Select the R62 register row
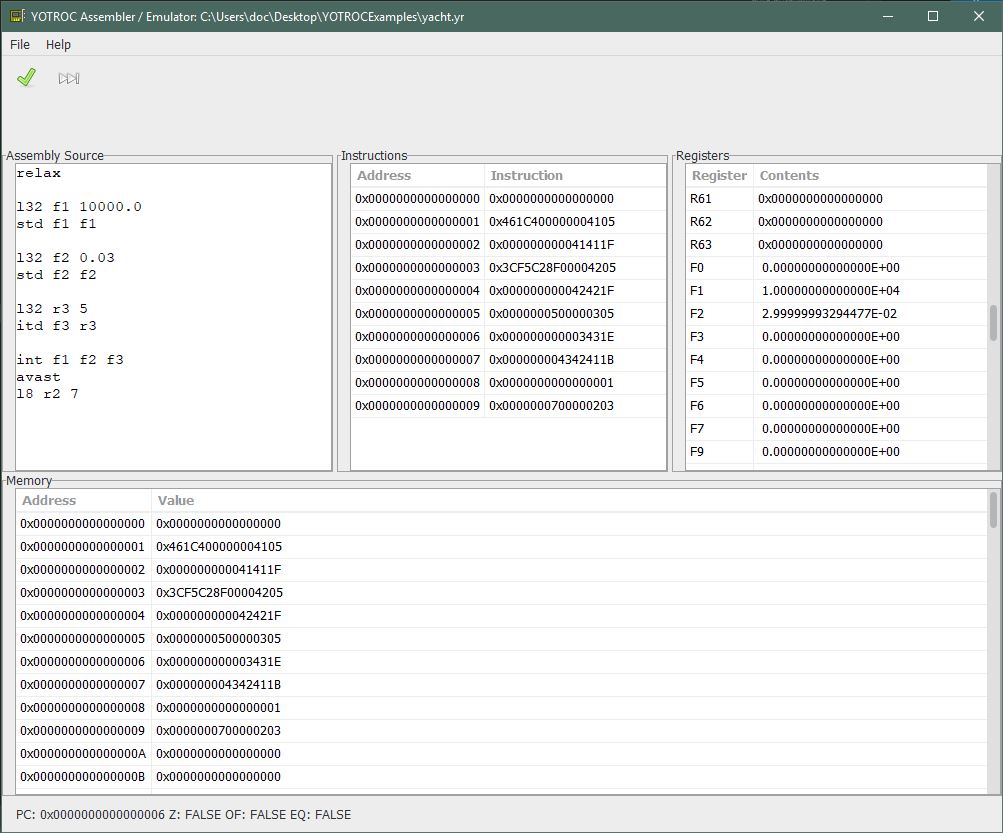 pos(836,221)
